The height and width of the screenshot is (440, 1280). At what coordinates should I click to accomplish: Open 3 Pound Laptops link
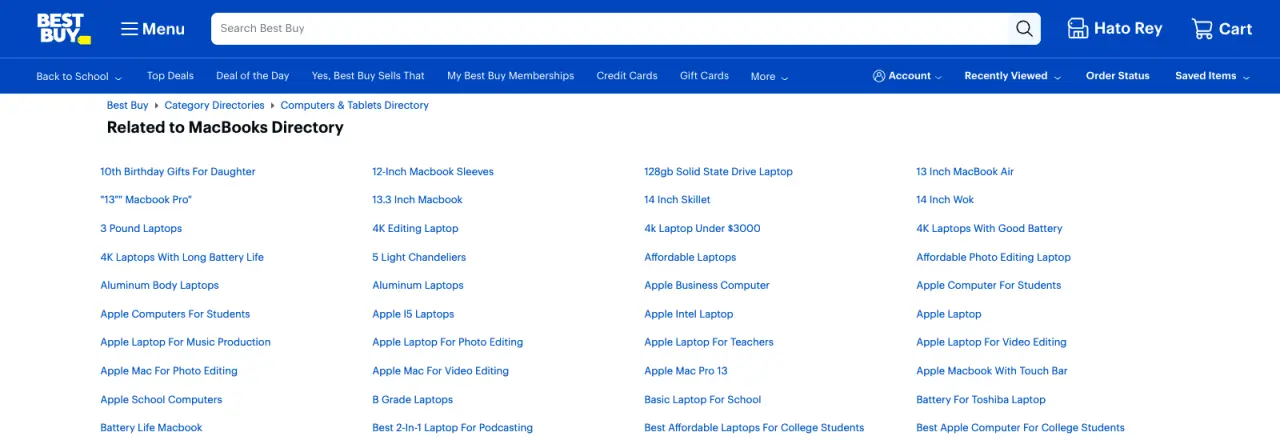[x=141, y=229]
